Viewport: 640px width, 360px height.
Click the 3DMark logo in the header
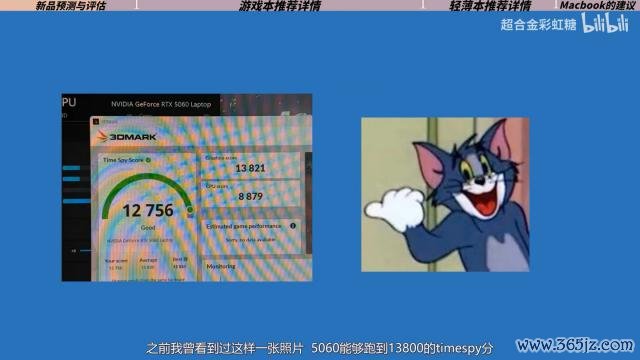click(x=127, y=136)
